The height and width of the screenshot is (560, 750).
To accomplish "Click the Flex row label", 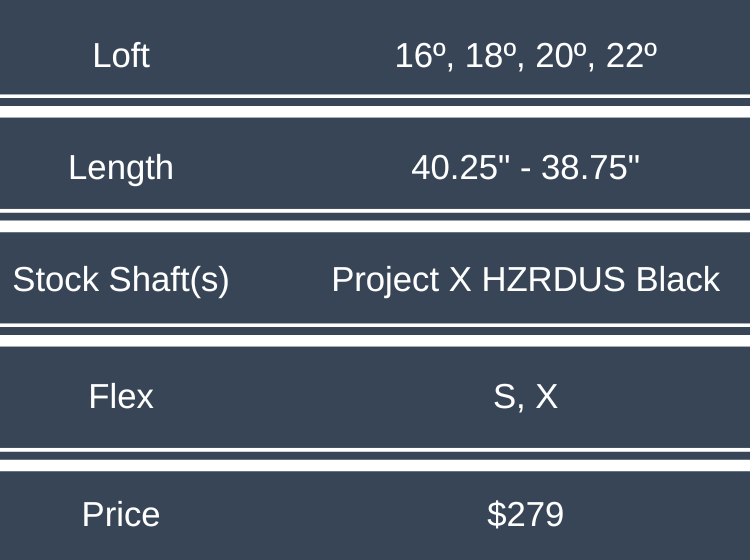I will (121, 397).
